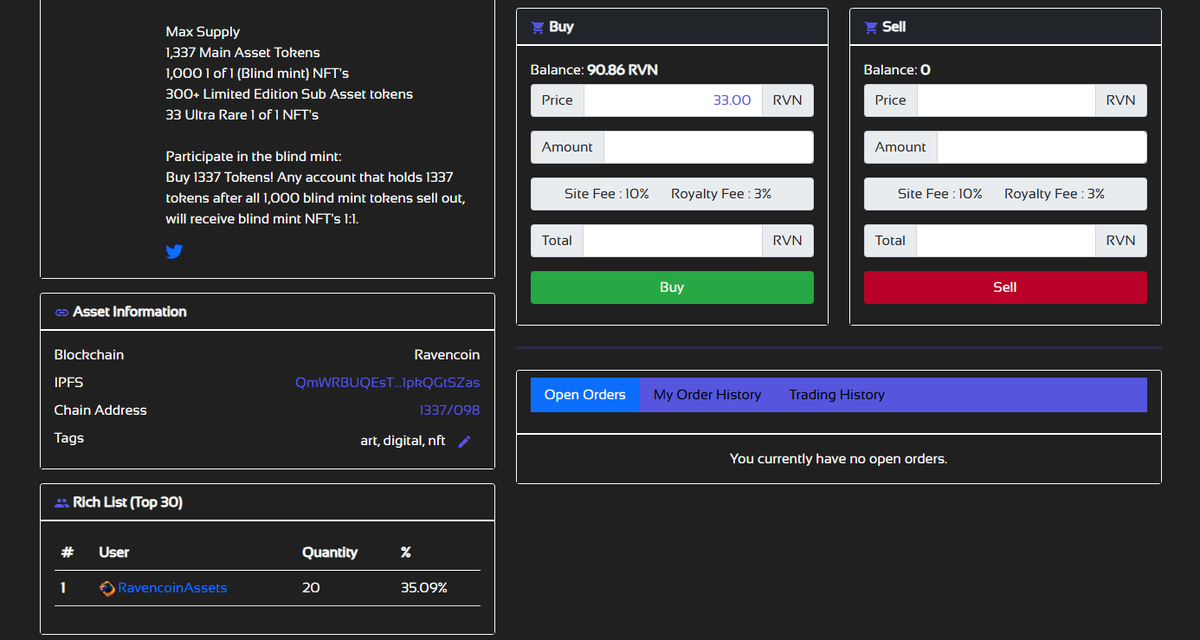Click the '1,337 Main Asset Tokens' line
This screenshot has height=640, width=1200.
(243, 52)
